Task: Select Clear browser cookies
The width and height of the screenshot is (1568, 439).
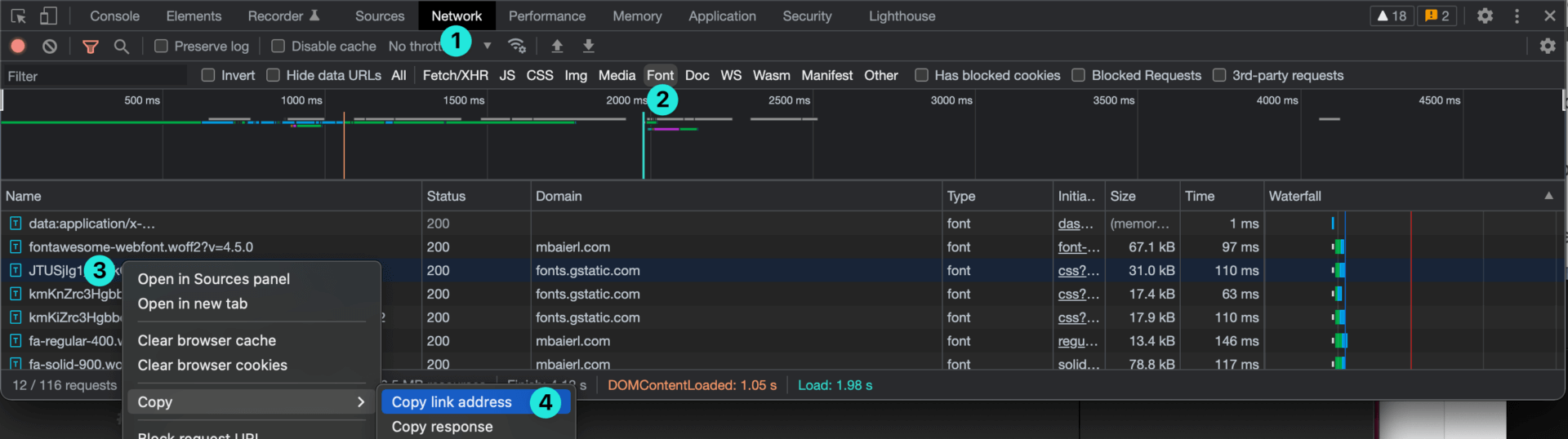Action: 212,365
